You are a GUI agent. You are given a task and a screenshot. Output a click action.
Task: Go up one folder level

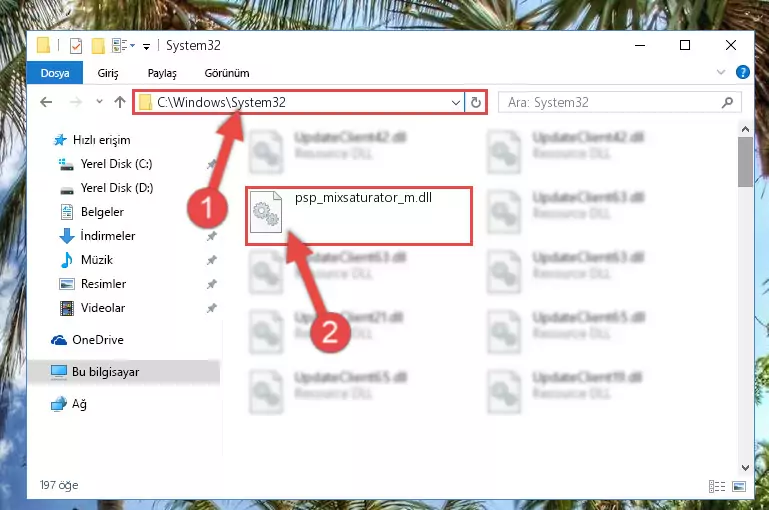(120, 102)
